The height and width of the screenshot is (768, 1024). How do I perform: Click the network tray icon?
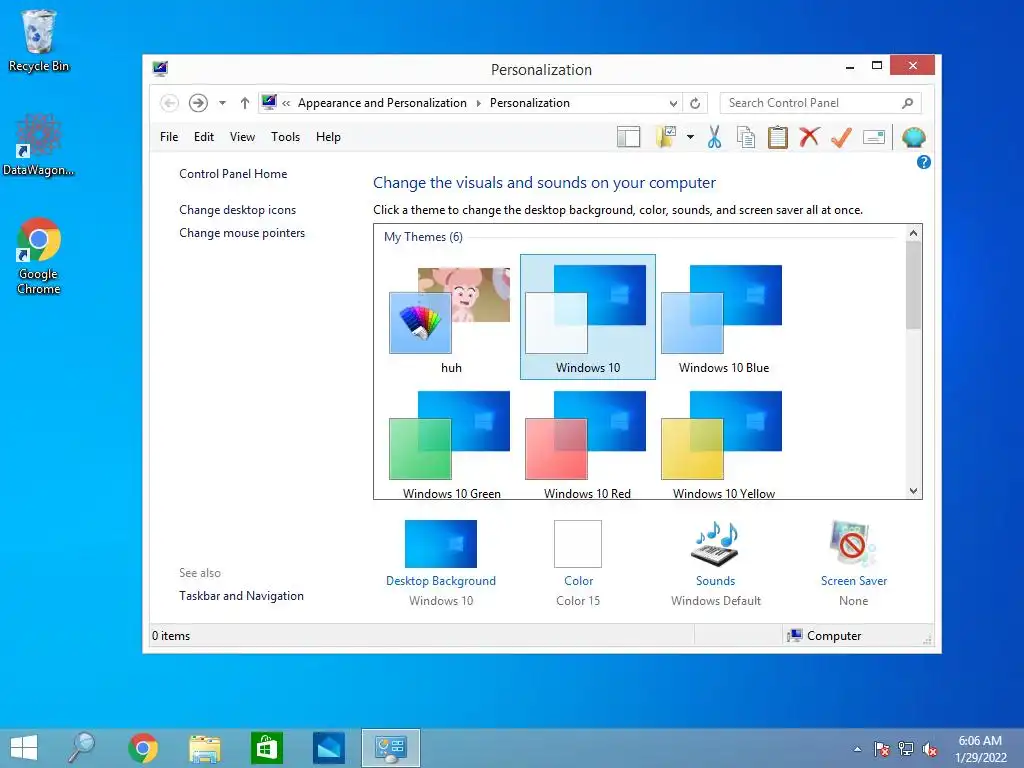(x=906, y=749)
